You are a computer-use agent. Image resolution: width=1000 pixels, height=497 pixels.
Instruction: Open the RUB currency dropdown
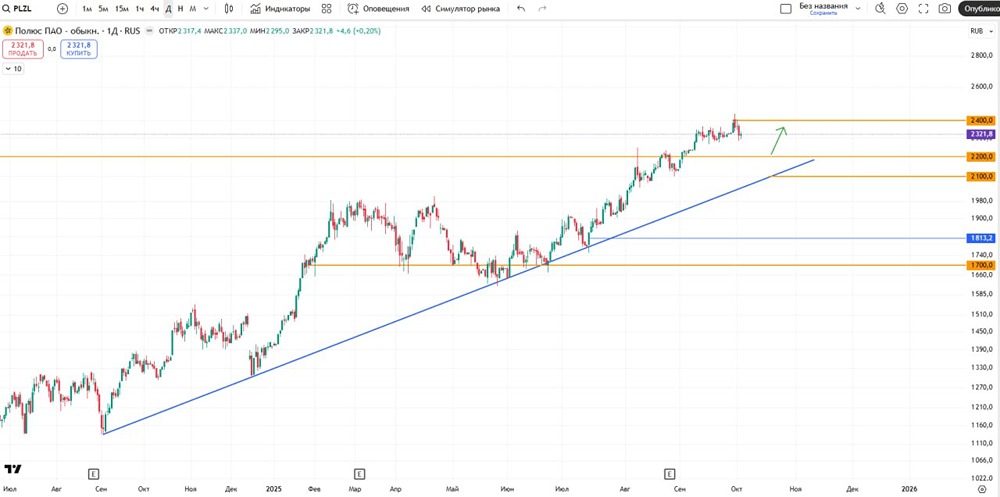coord(979,31)
